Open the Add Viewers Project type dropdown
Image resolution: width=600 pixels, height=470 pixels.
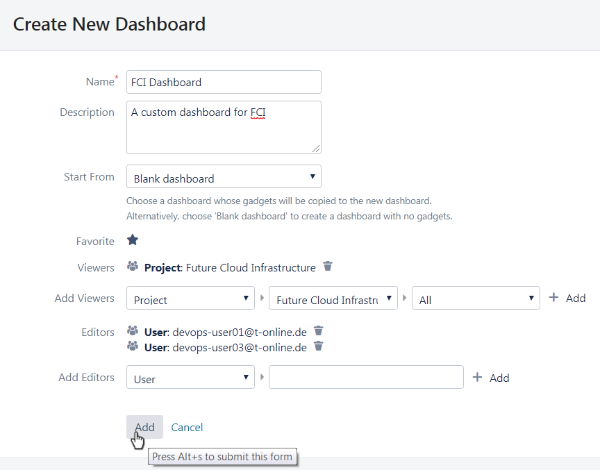pyautogui.click(x=190, y=299)
